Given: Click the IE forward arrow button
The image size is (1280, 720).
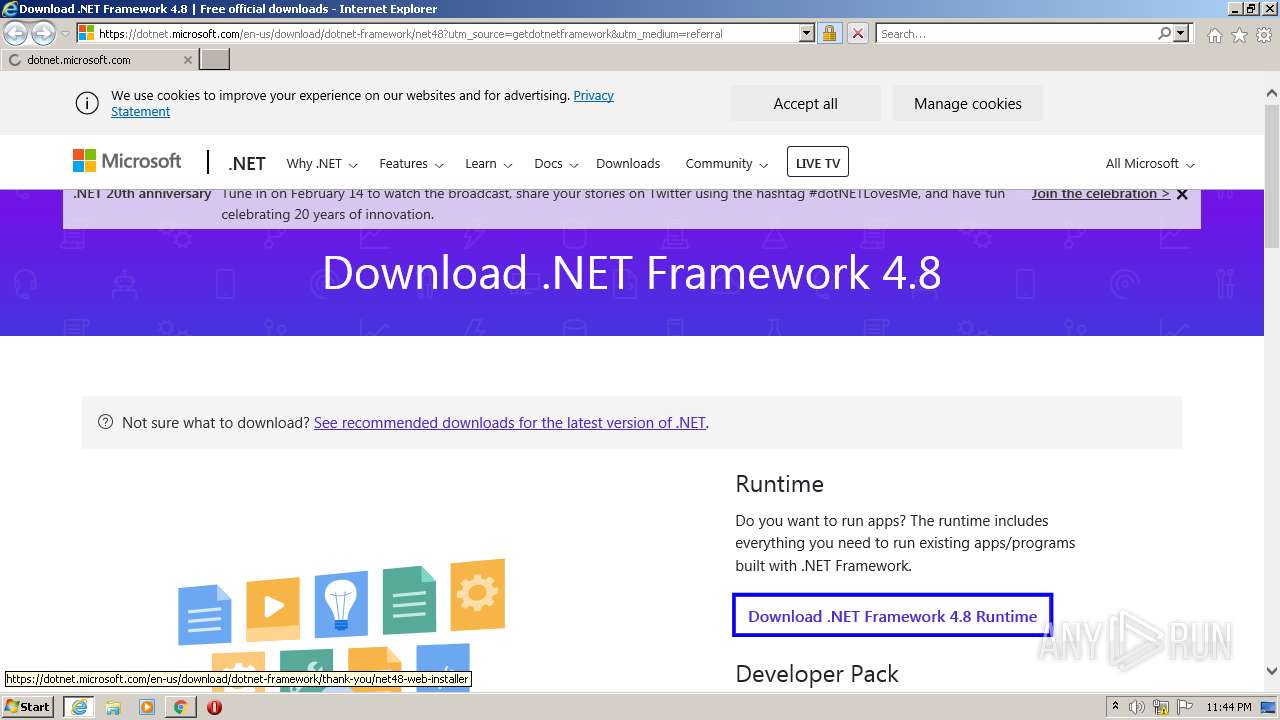Looking at the screenshot, I should (43, 34).
